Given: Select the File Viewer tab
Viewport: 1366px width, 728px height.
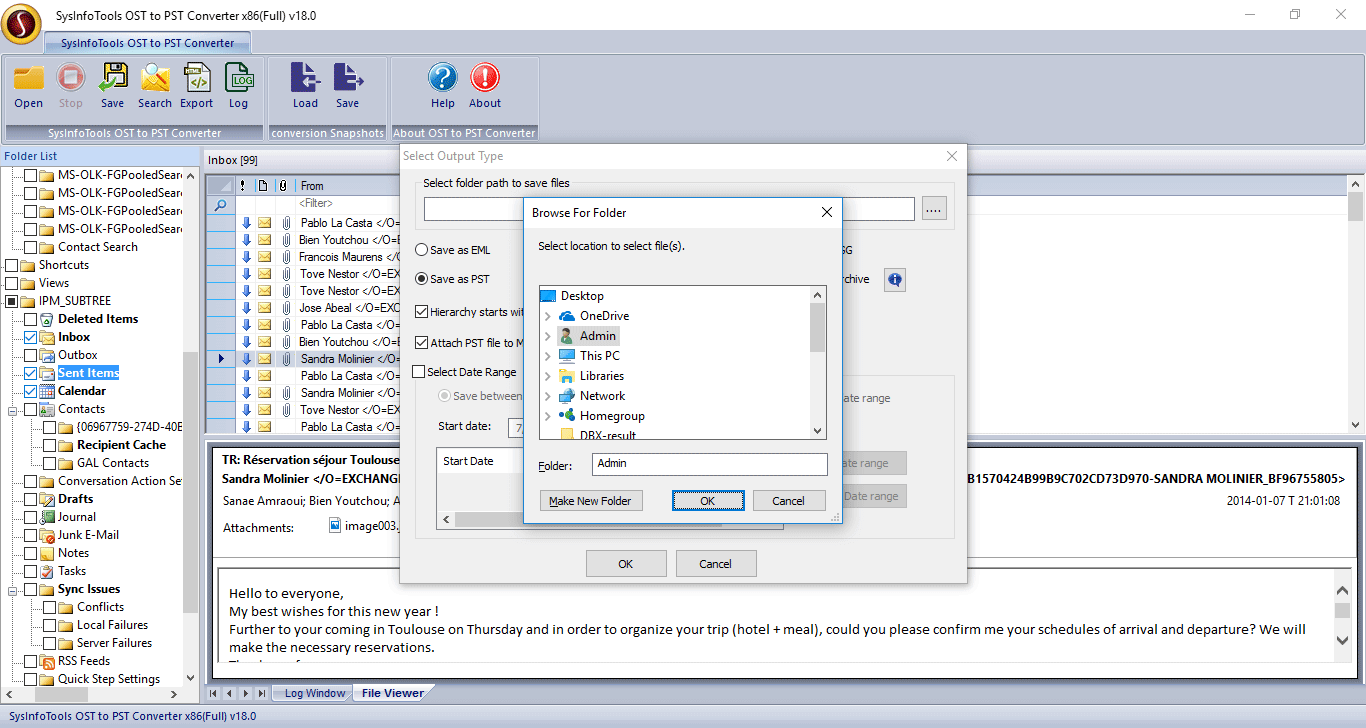Looking at the screenshot, I should pos(392,693).
